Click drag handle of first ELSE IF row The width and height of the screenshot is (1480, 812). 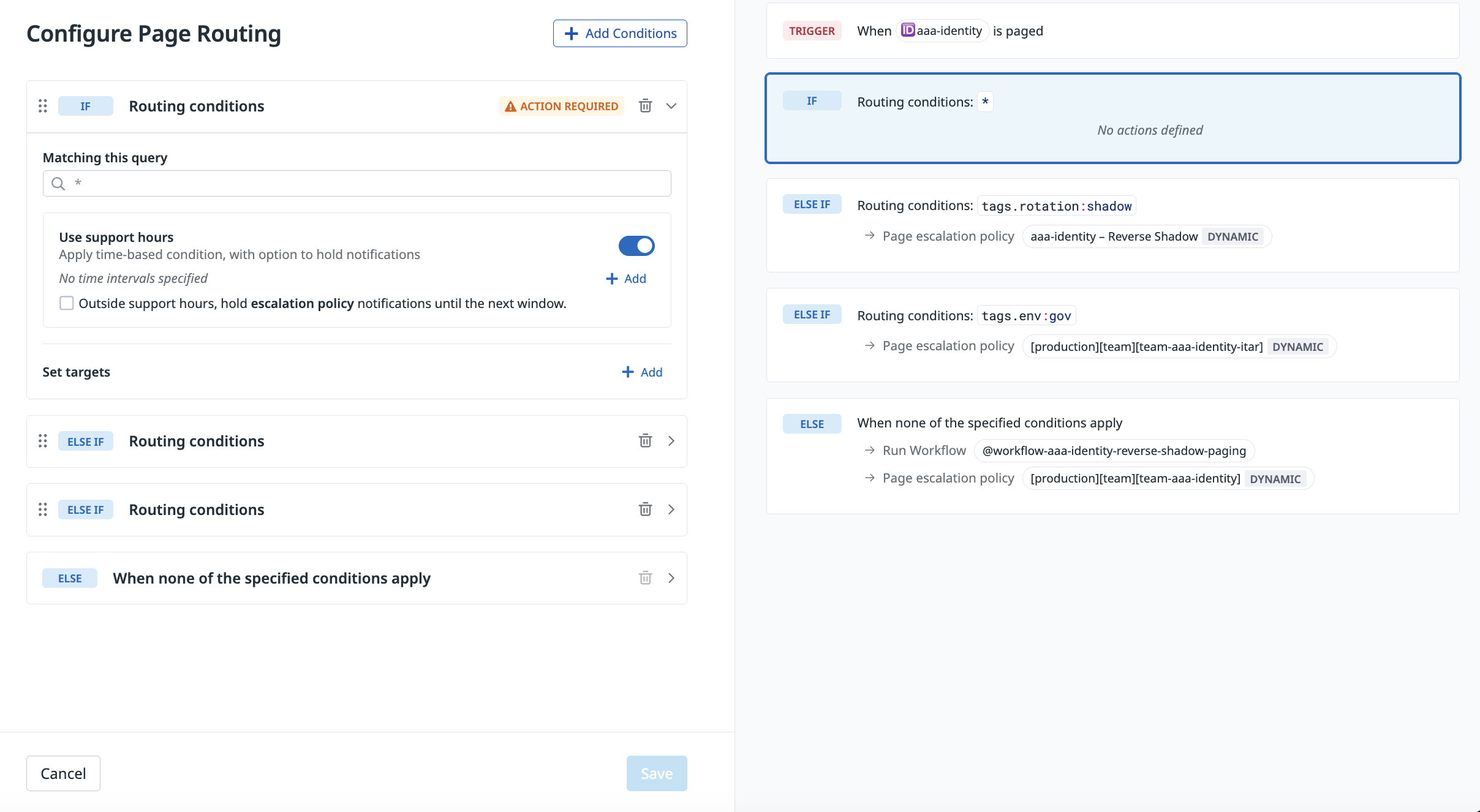click(x=43, y=441)
